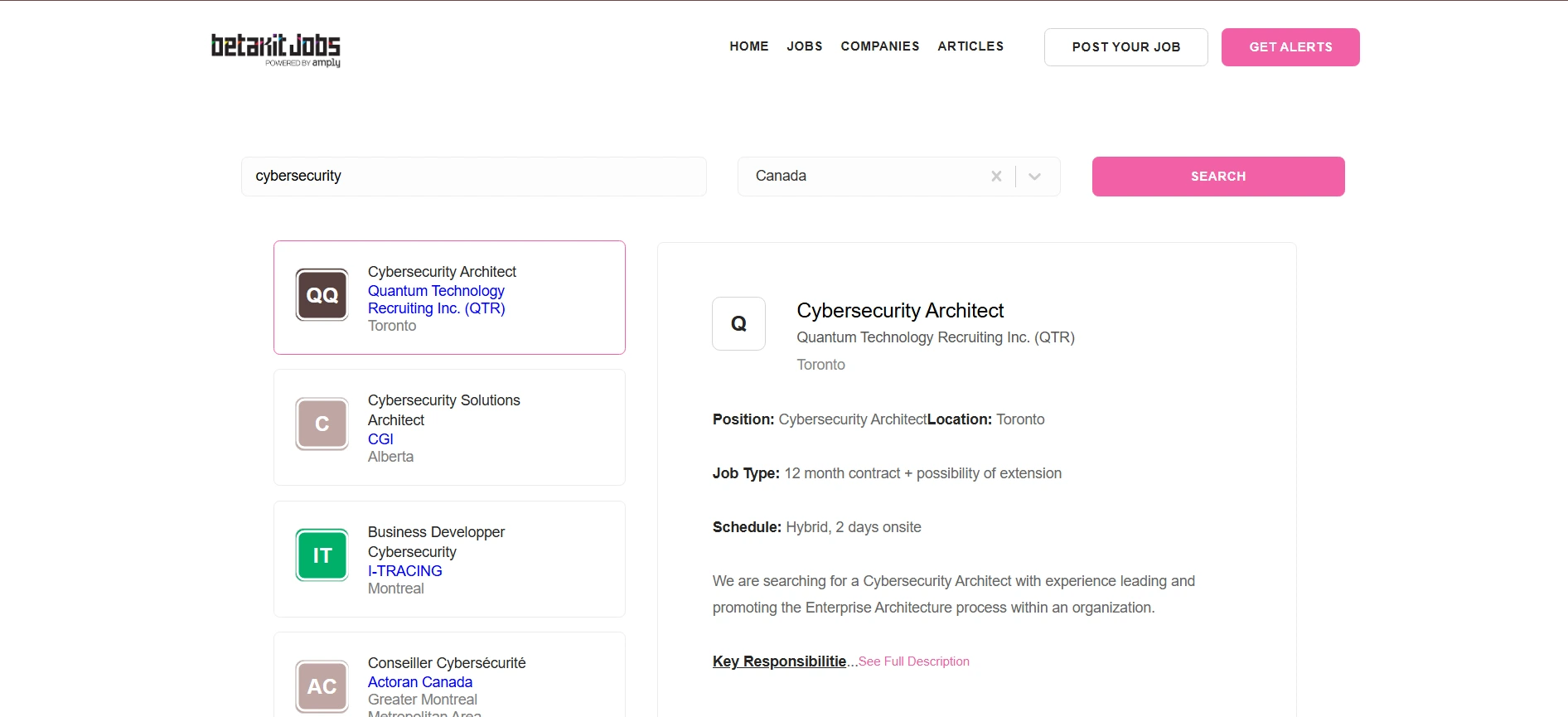Expand the location dropdown chevron
The width and height of the screenshot is (1568, 717).
pyautogui.click(x=1034, y=176)
